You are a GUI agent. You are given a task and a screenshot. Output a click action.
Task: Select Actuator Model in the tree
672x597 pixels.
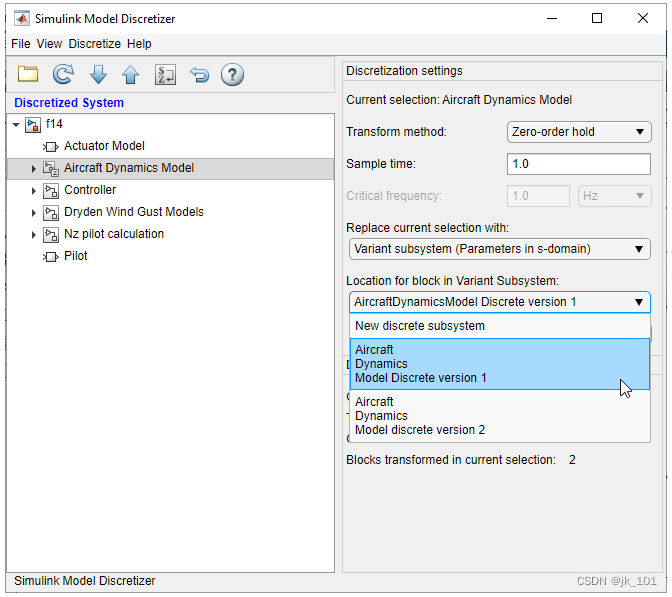pyautogui.click(x=105, y=146)
